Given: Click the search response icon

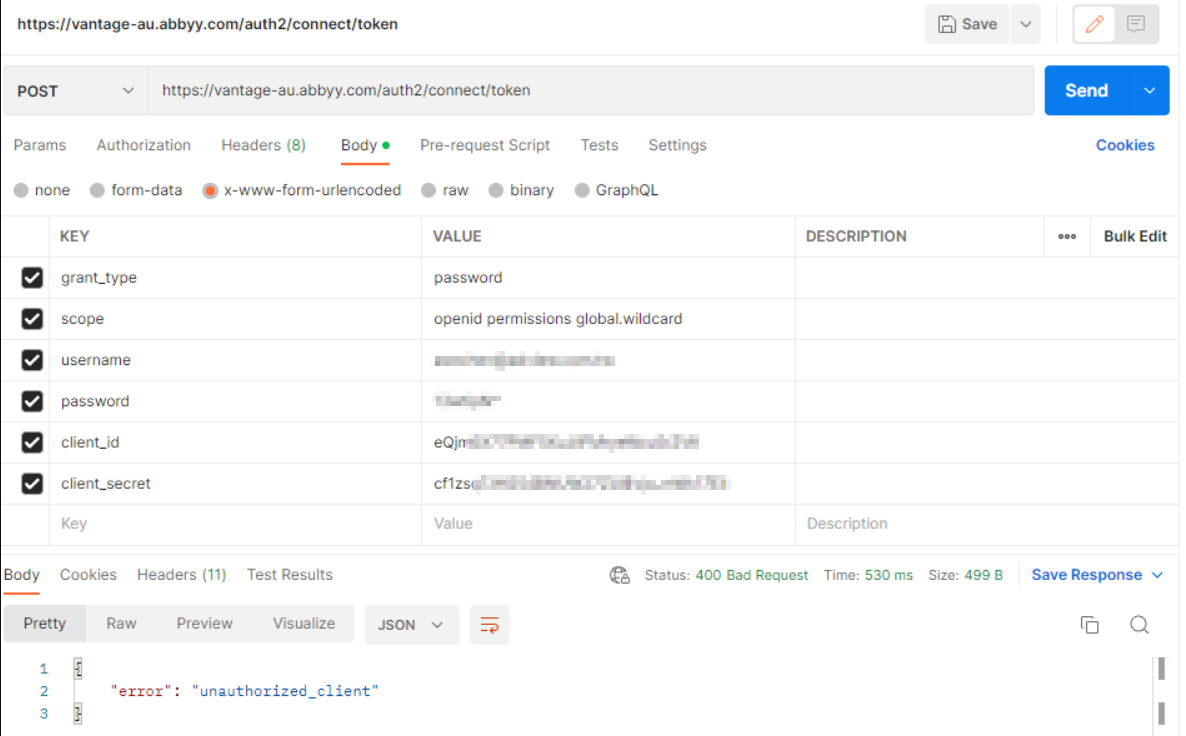Looking at the screenshot, I should click(1139, 625).
